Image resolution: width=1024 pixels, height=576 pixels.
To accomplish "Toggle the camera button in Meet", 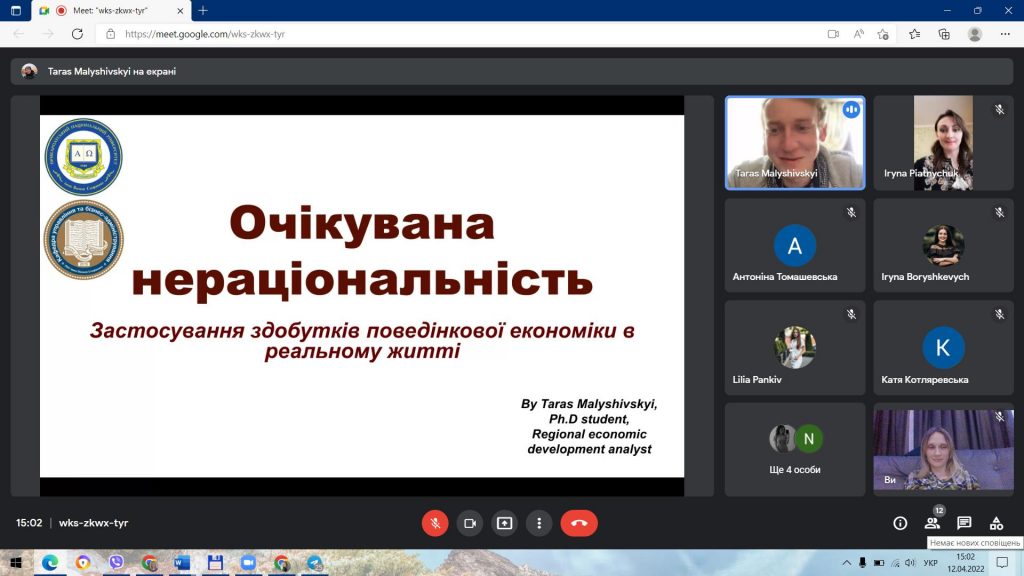I will [x=470, y=523].
